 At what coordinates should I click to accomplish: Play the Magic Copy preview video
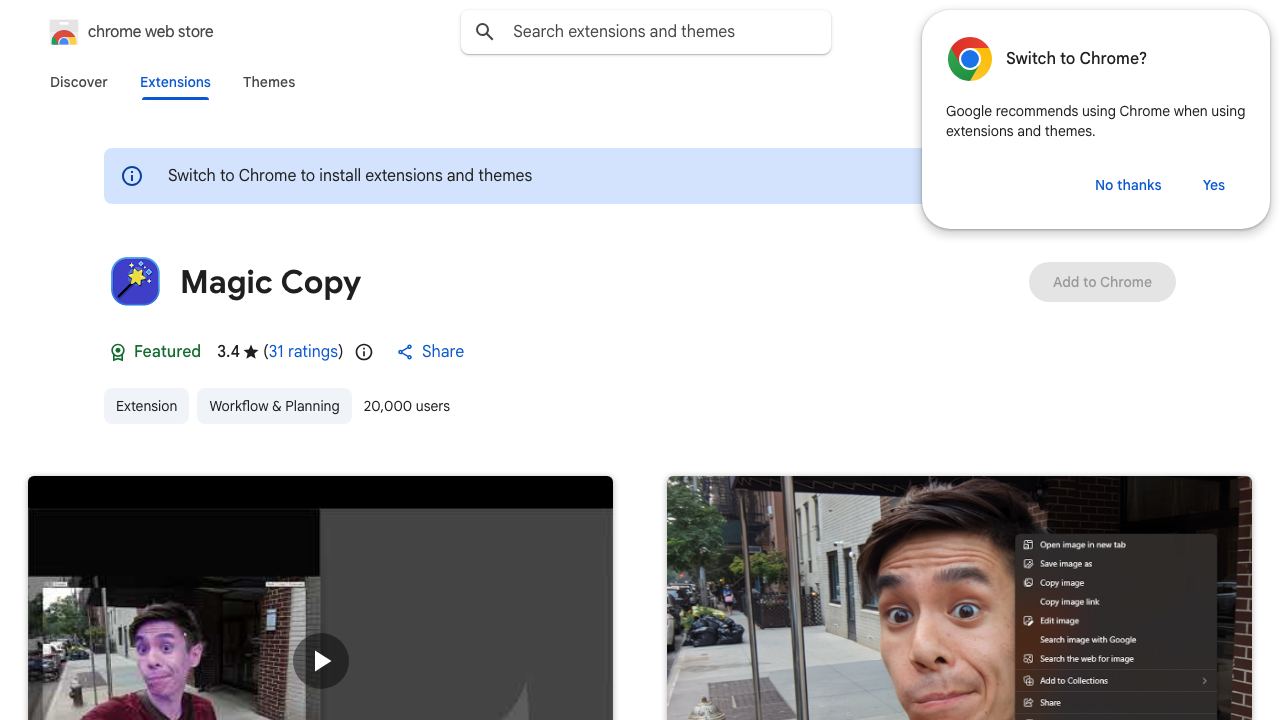(x=321, y=661)
